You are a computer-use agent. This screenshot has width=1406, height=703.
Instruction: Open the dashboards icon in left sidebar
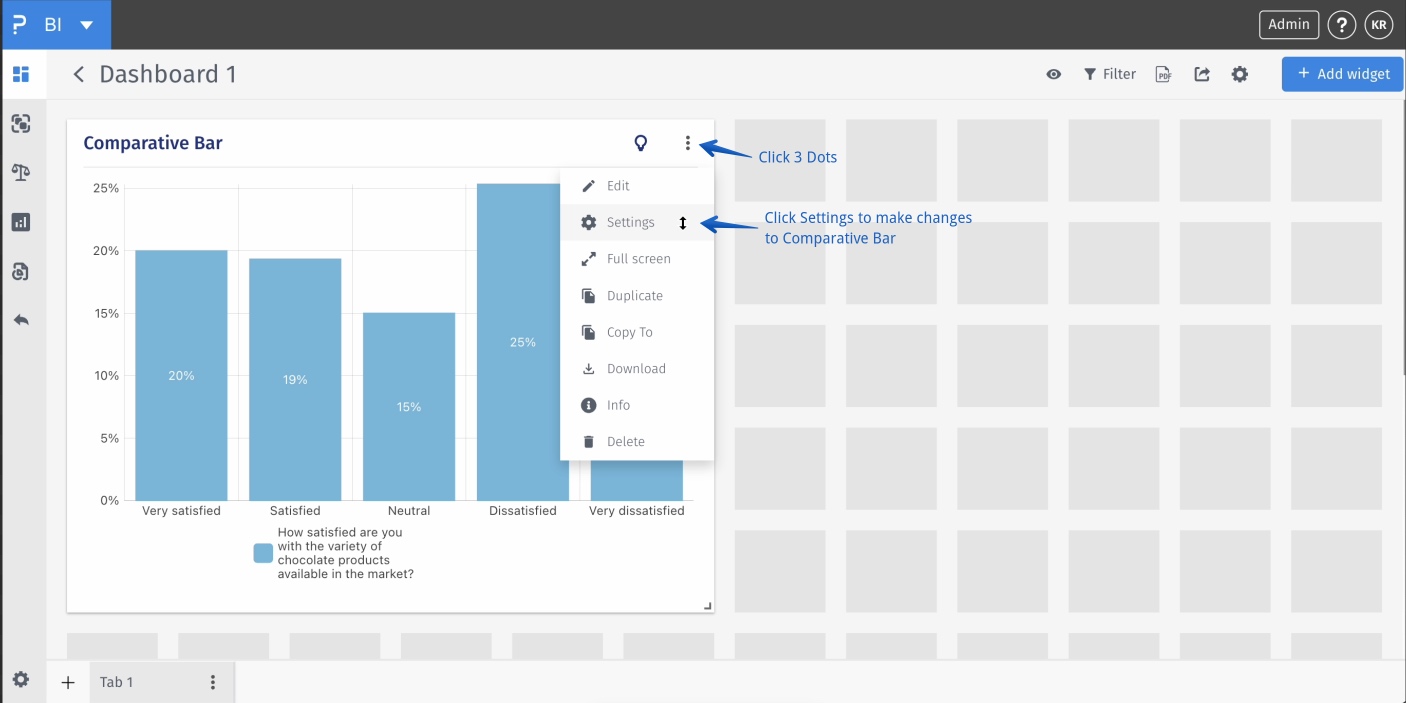pyautogui.click(x=21, y=74)
